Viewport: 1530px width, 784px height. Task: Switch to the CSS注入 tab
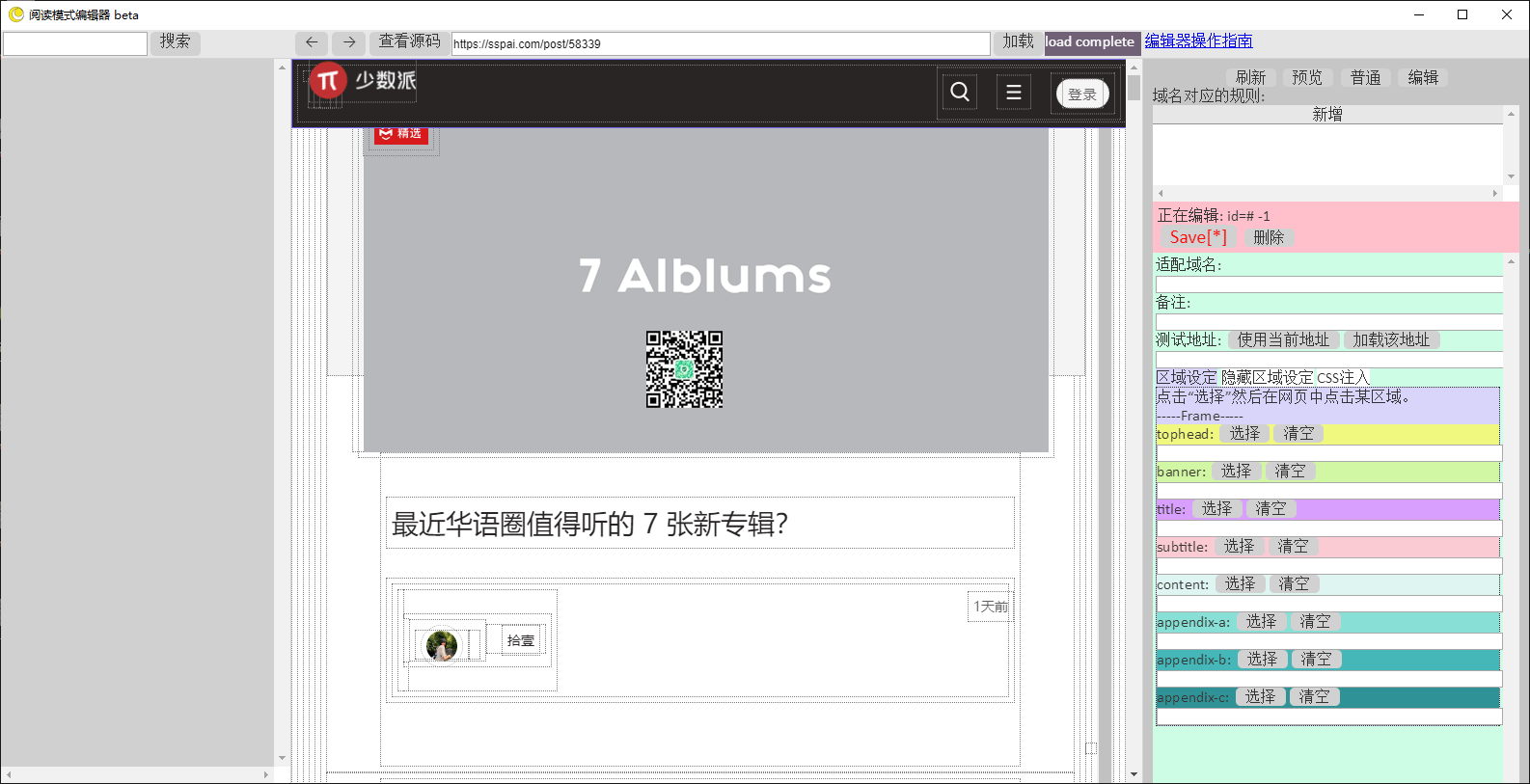[1342, 377]
